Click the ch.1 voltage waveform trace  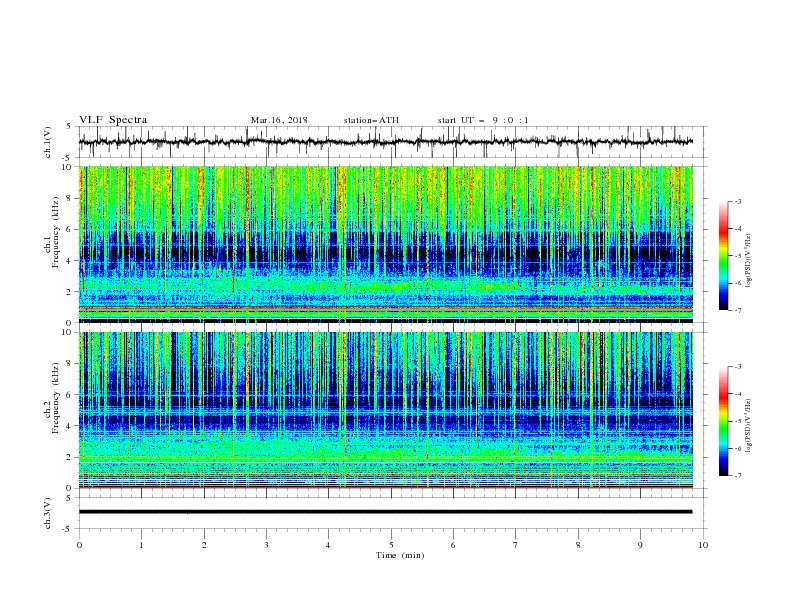pyautogui.click(x=385, y=142)
